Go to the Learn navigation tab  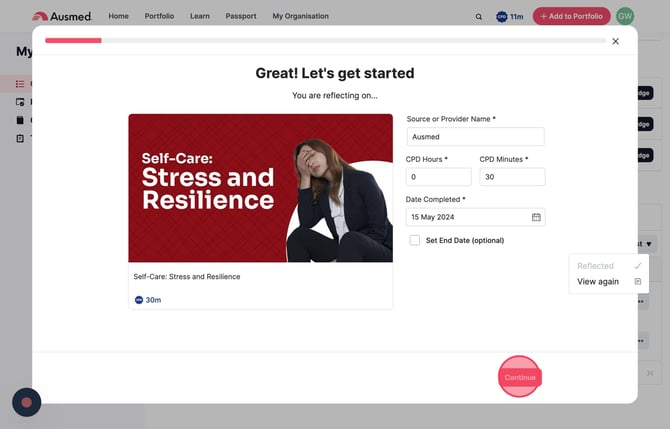tap(200, 16)
